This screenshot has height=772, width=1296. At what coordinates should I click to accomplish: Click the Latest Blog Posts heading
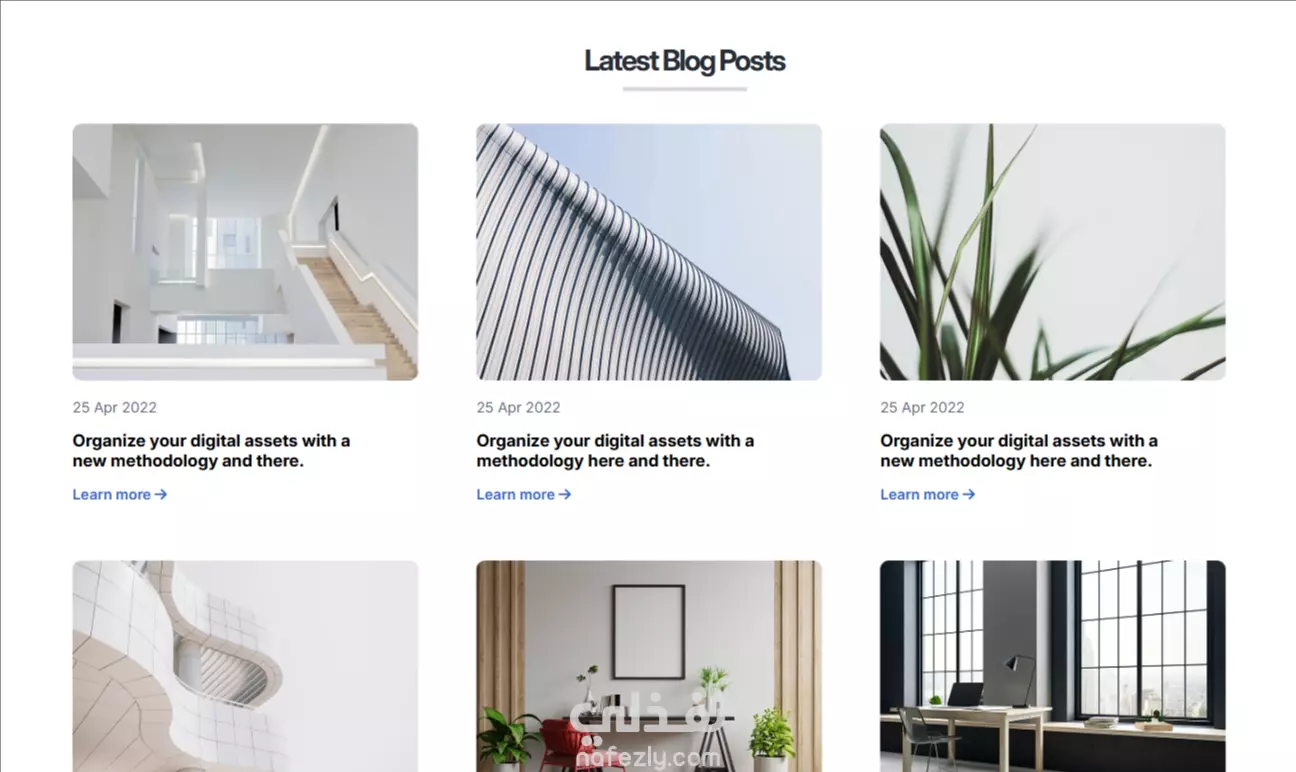pyautogui.click(x=685, y=61)
